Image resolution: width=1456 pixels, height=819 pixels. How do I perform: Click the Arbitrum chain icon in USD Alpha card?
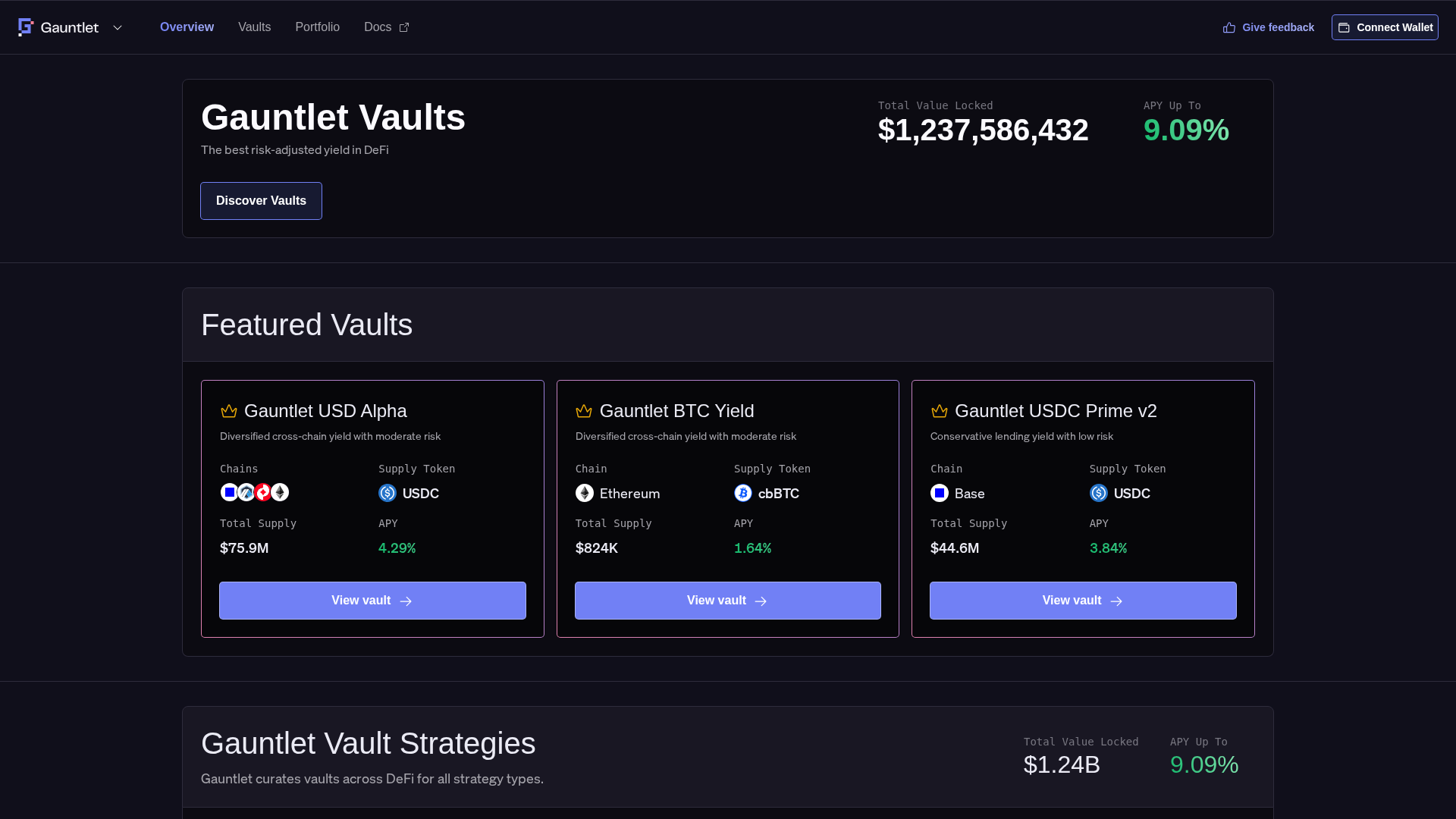coord(246,492)
